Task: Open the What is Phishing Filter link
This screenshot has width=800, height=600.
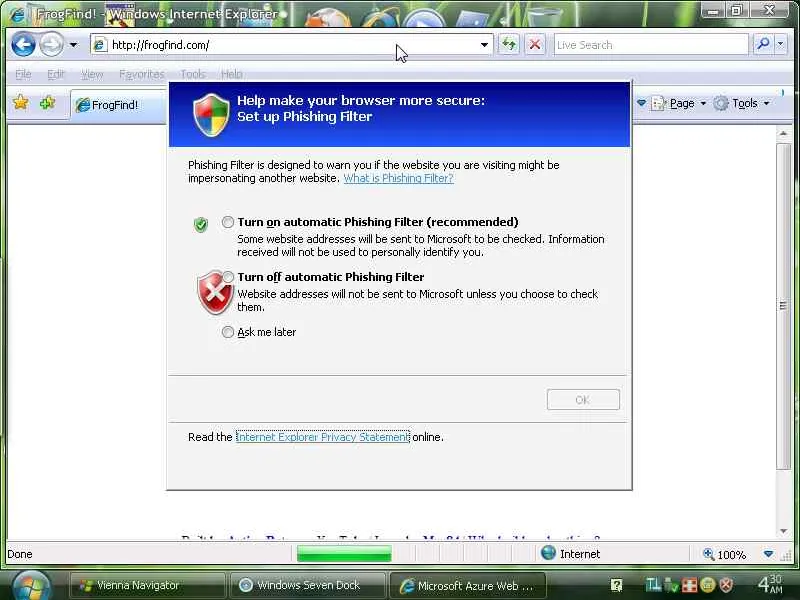Action: pyautogui.click(x=398, y=178)
